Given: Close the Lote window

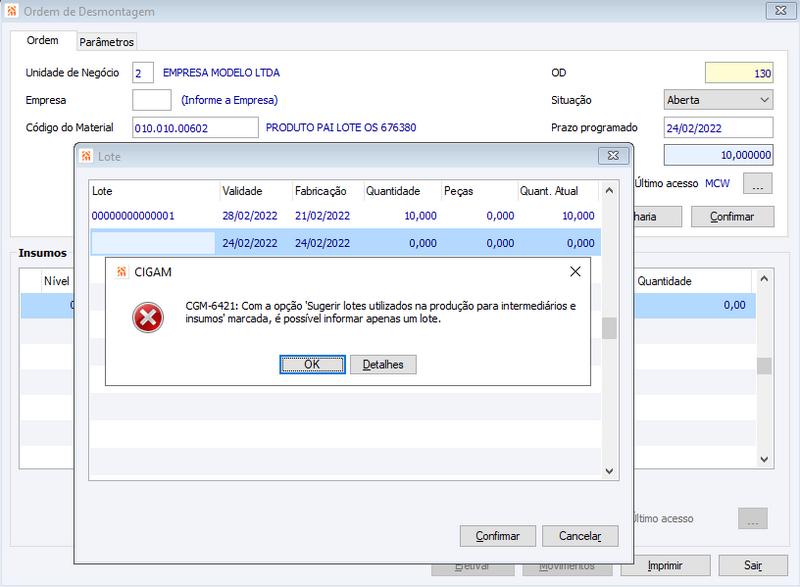Looking at the screenshot, I should click(613, 156).
